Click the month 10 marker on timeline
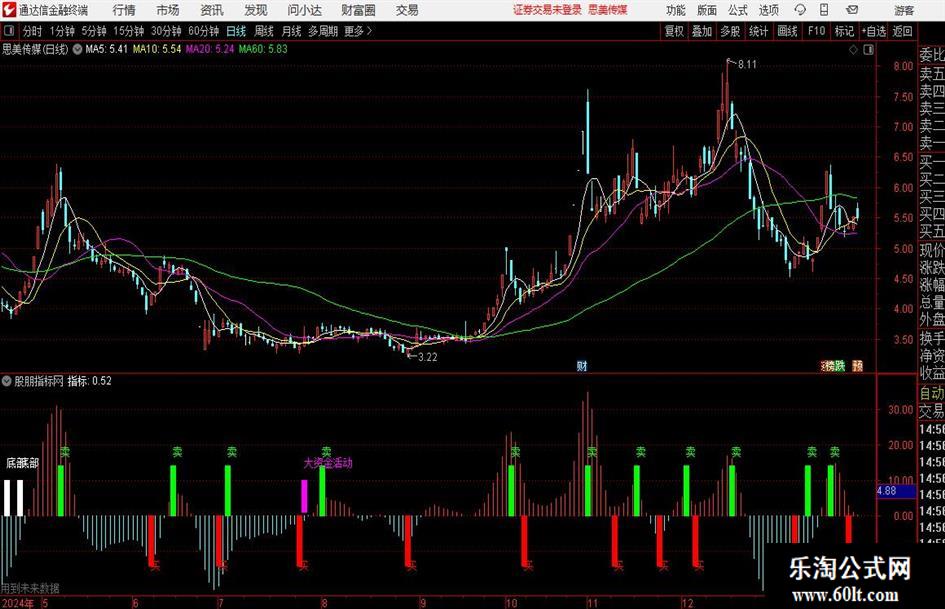Screen dimensions: 945x609 pyautogui.click(x=512, y=603)
